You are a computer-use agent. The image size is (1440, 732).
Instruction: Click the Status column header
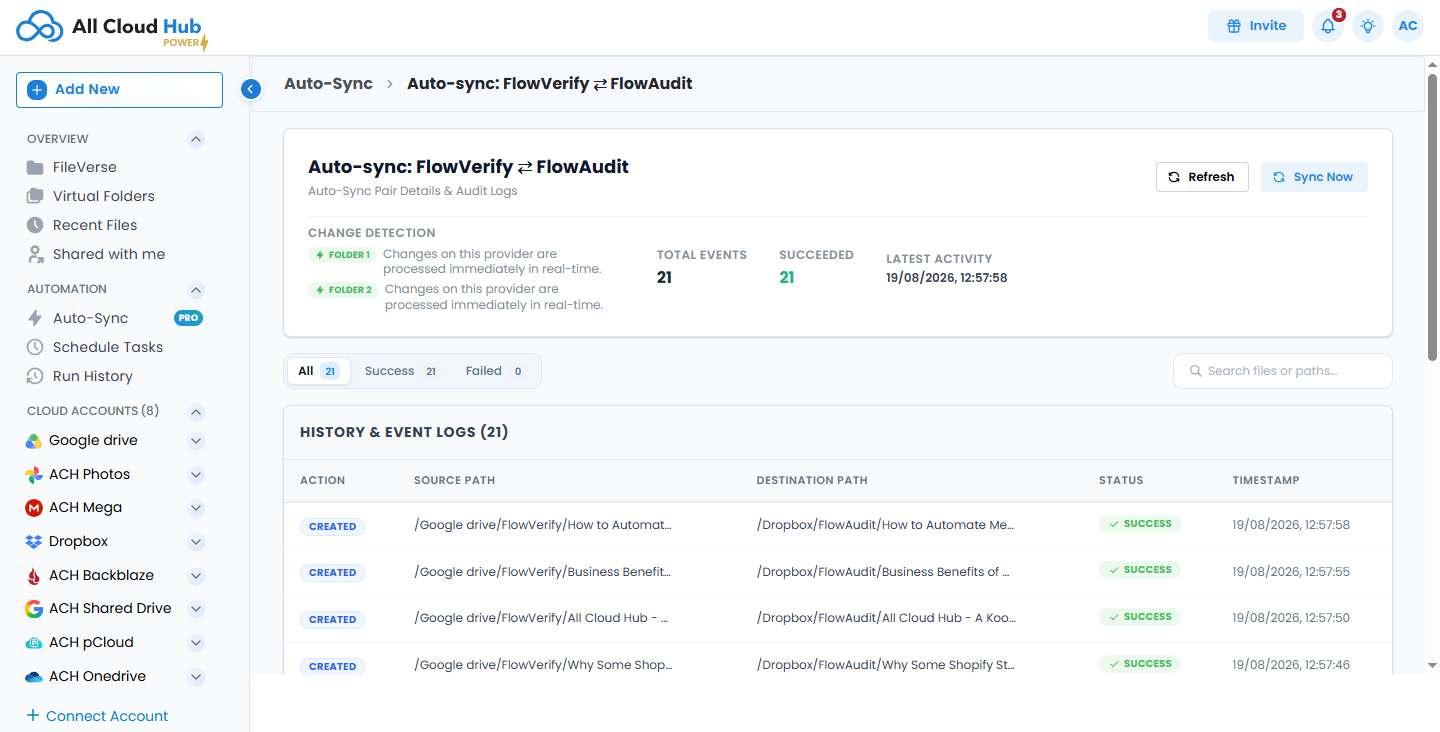coord(1121,480)
